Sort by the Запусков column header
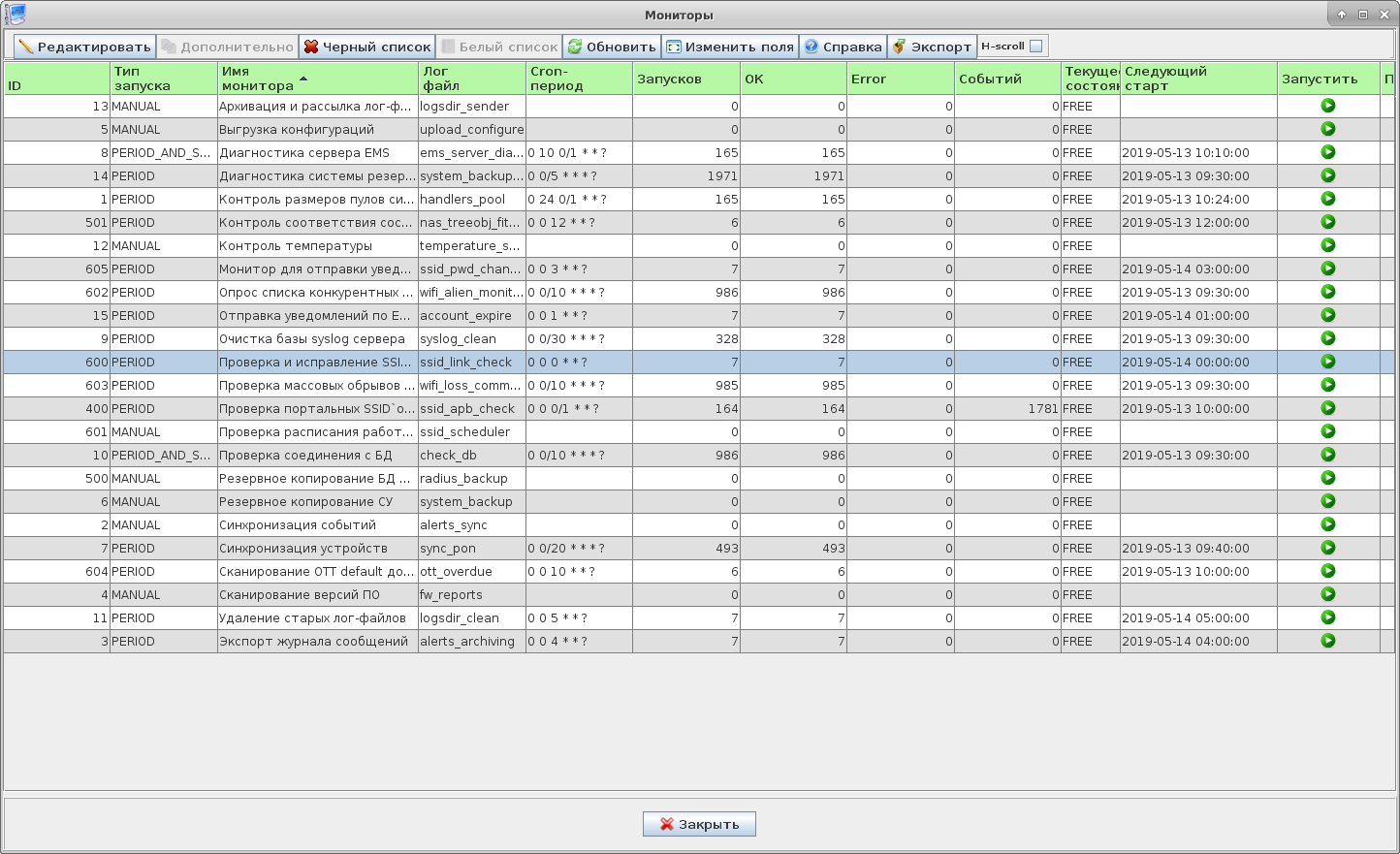 [685, 79]
